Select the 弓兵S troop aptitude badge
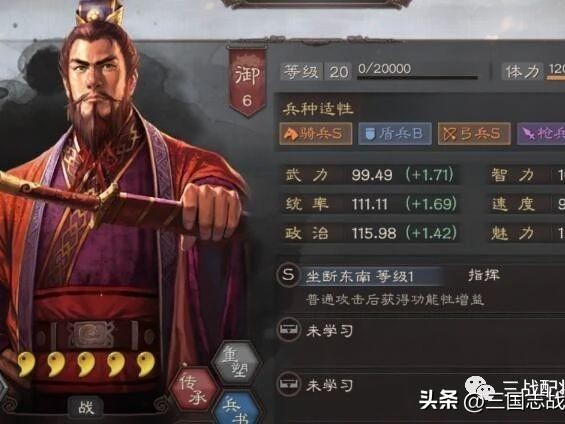This screenshot has height=424, width=565. click(474, 134)
